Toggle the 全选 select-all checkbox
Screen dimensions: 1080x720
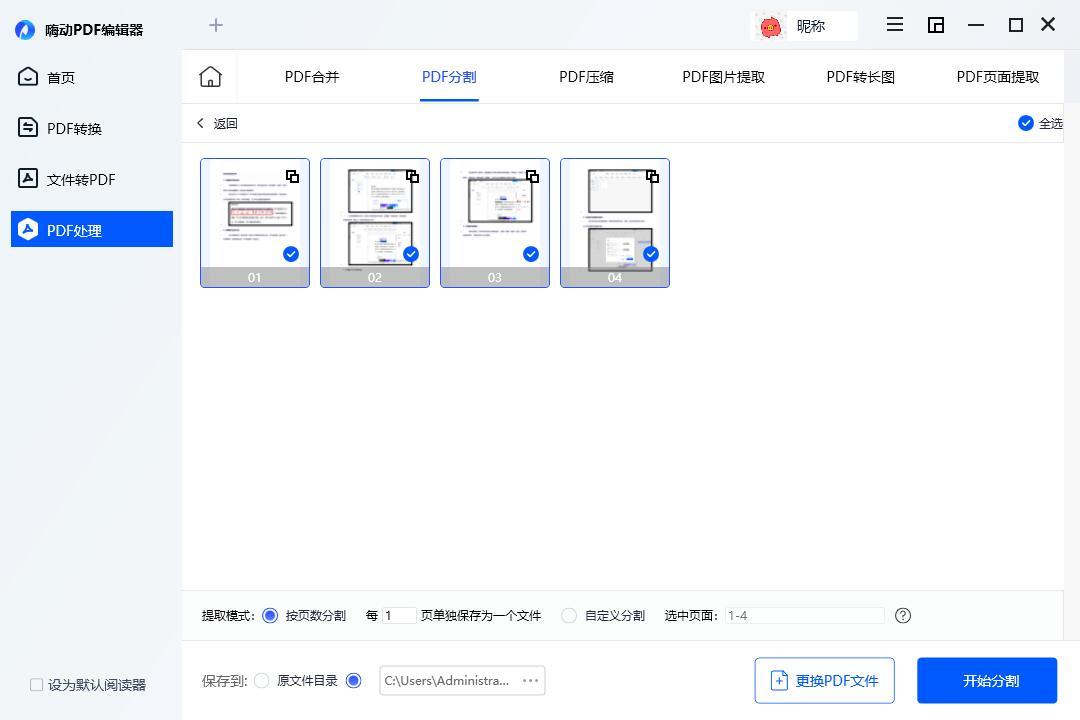(1026, 123)
